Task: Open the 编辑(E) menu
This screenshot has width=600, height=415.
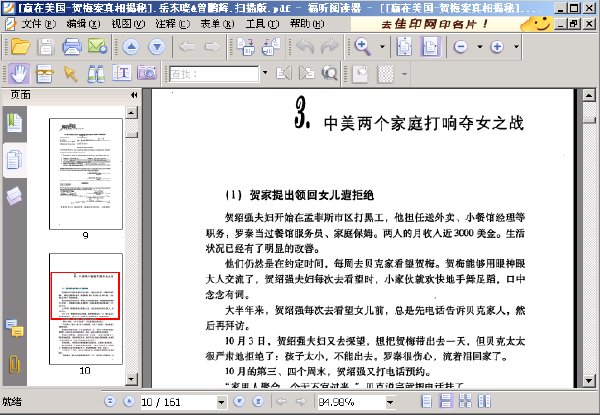Action: click(x=83, y=24)
